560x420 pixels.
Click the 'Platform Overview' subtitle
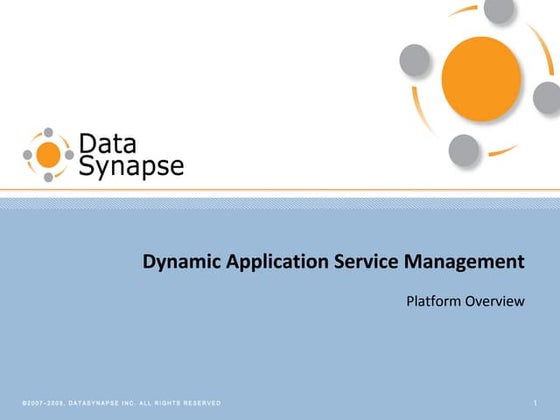(465, 301)
